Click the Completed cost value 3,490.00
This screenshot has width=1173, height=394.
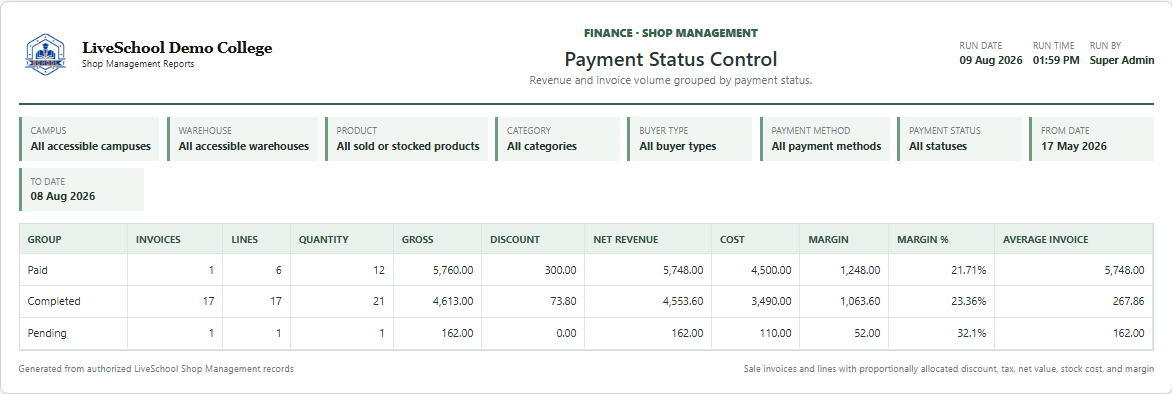coord(771,301)
